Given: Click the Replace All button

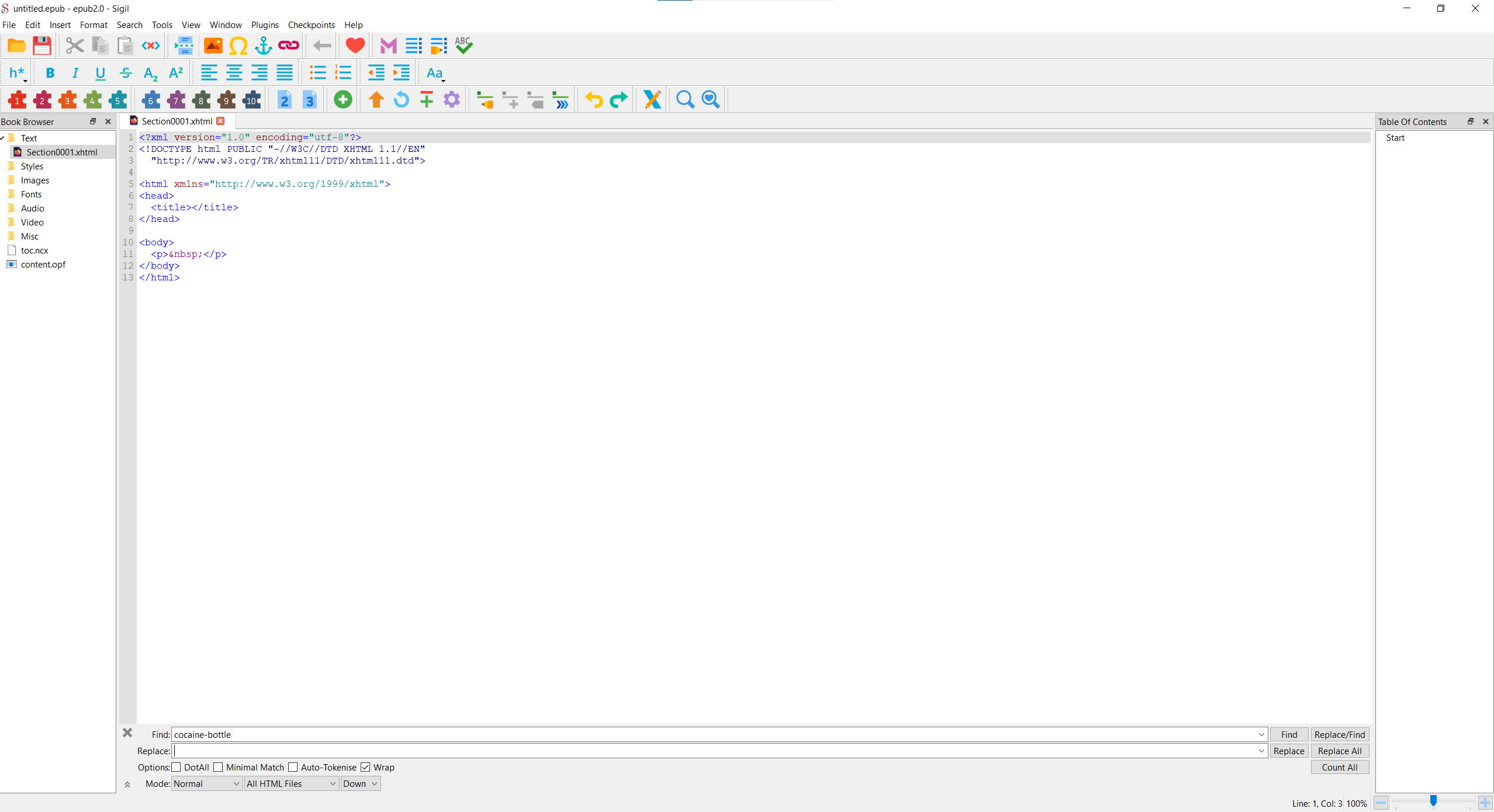Looking at the screenshot, I should pyautogui.click(x=1339, y=751).
